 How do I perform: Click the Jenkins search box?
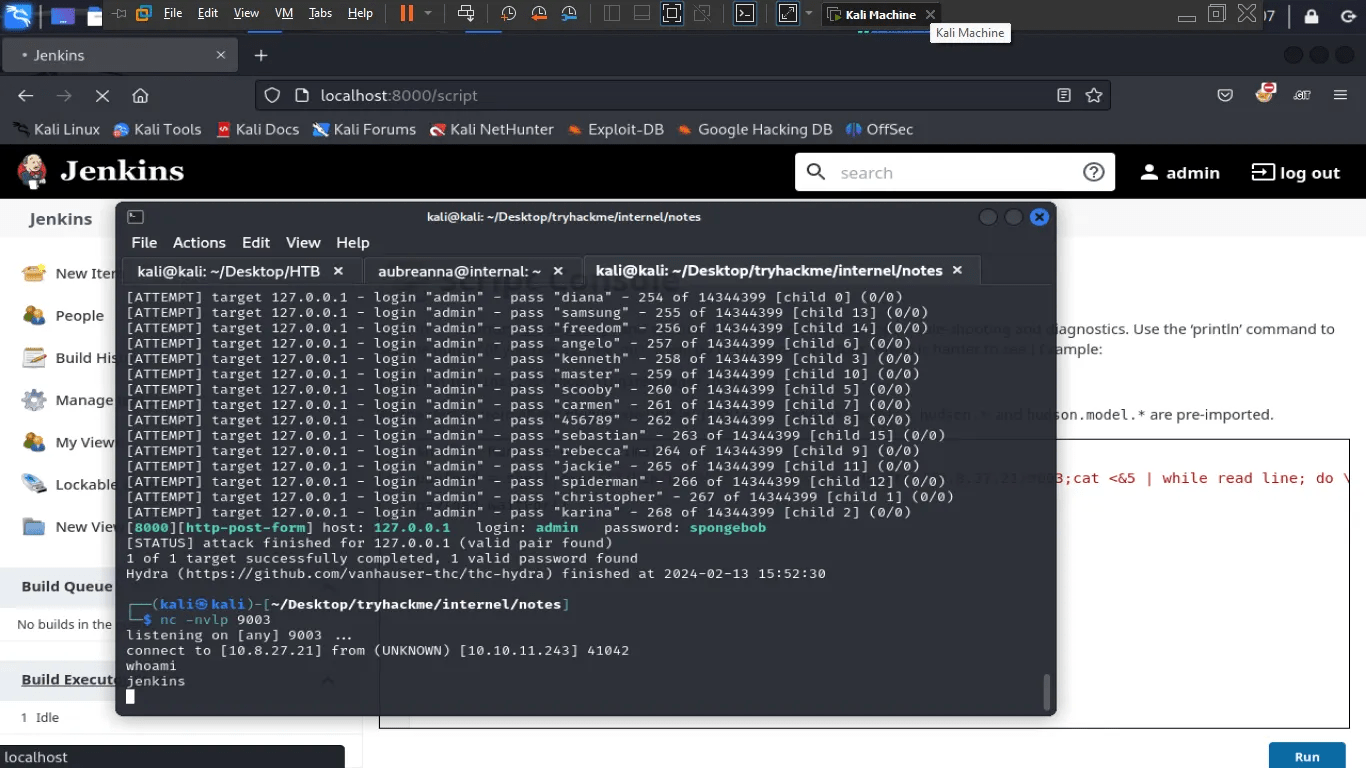(955, 172)
